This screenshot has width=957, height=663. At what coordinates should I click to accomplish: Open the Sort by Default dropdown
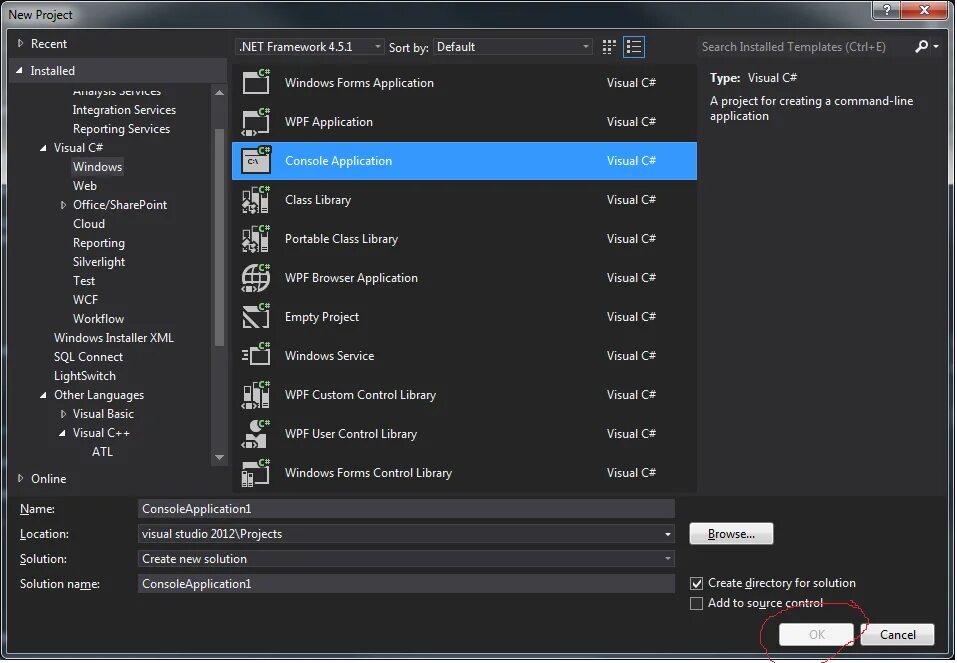tap(513, 47)
